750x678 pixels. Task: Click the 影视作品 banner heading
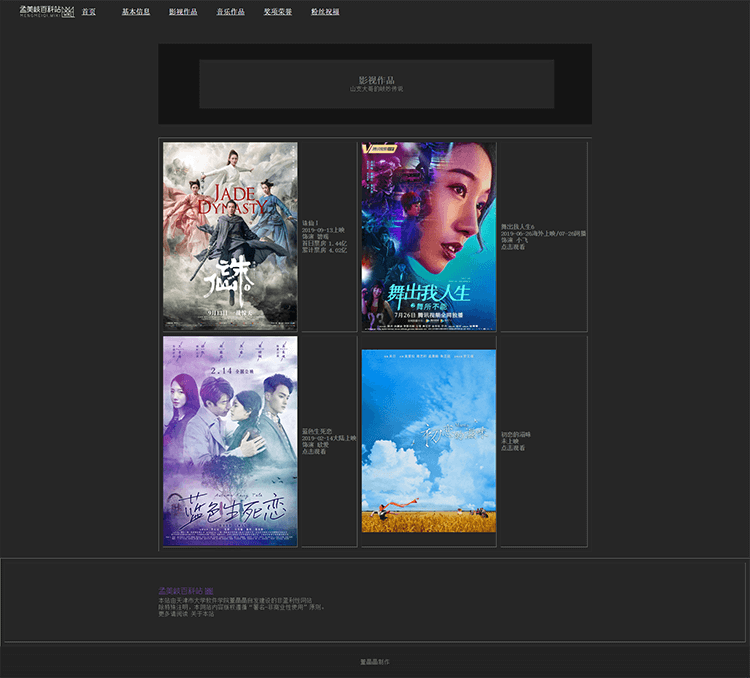click(x=376, y=80)
